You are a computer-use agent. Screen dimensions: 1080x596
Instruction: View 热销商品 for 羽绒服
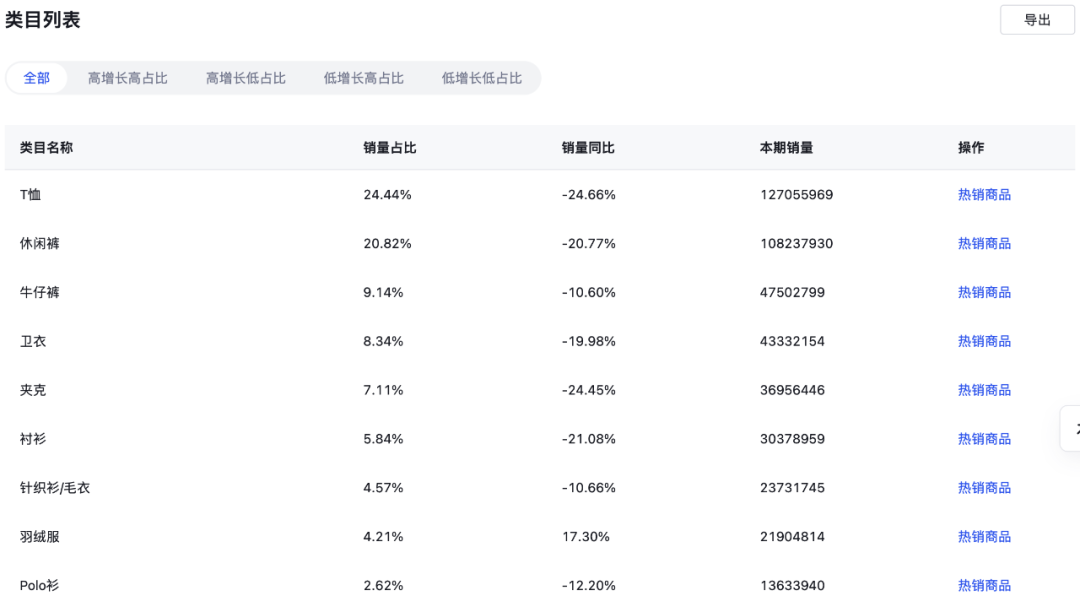(x=984, y=537)
